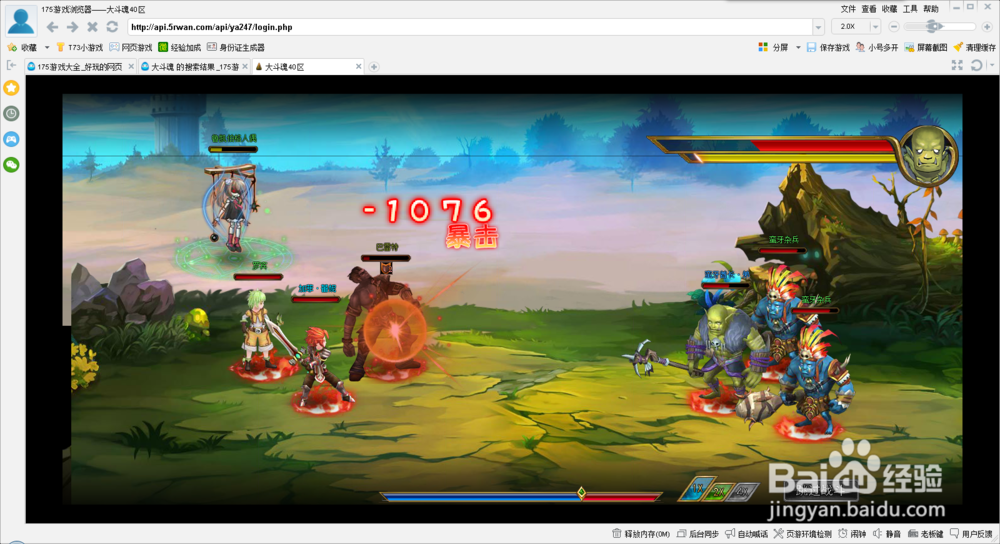Open the history clock in the sidebar
1000x544 pixels.
click(x=11, y=114)
